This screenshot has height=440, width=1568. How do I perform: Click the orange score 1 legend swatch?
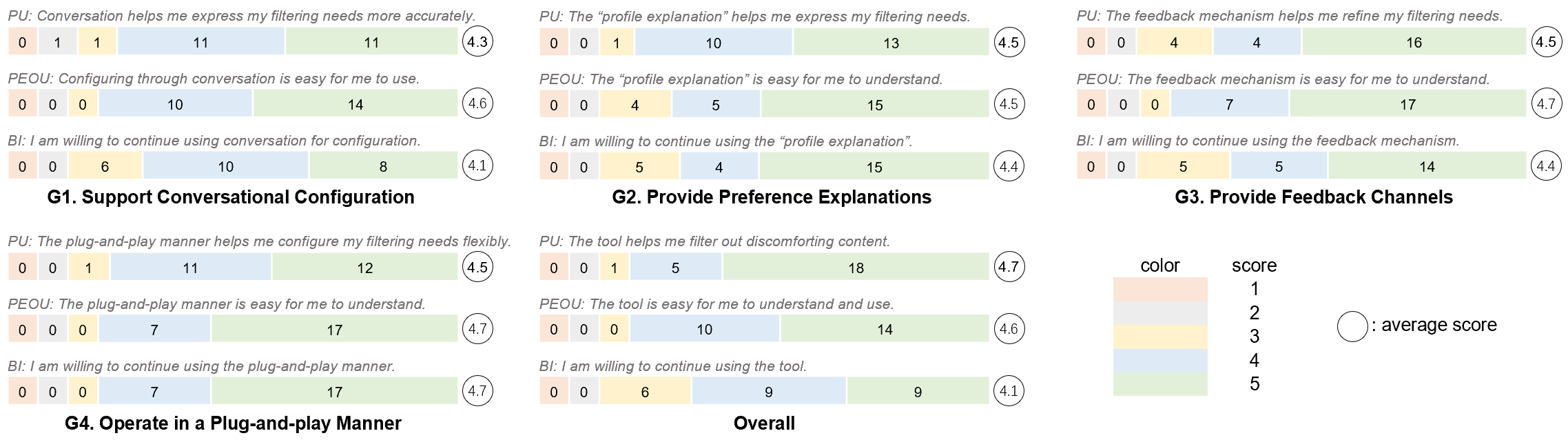coord(1160,290)
